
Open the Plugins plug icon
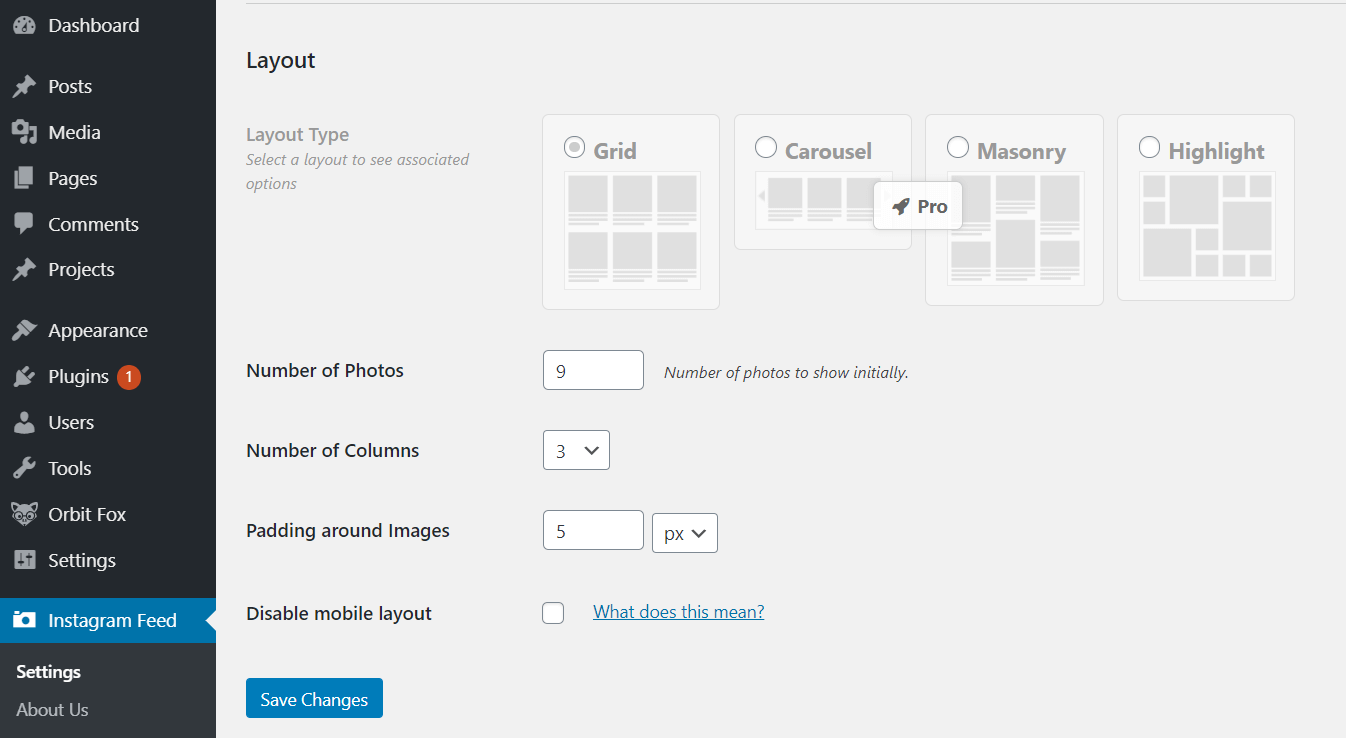coord(24,377)
